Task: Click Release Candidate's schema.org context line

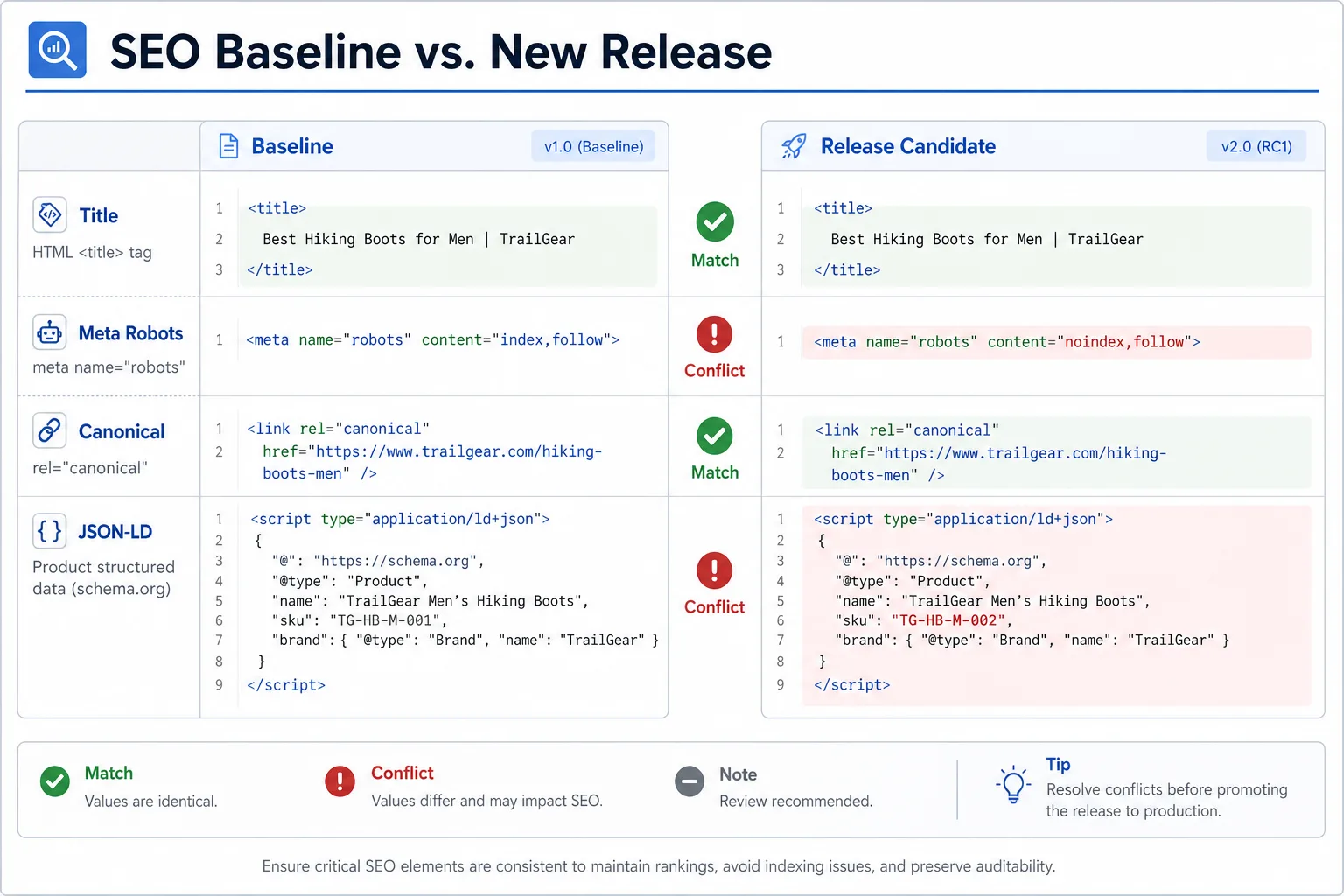Action: tap(941, 561)
